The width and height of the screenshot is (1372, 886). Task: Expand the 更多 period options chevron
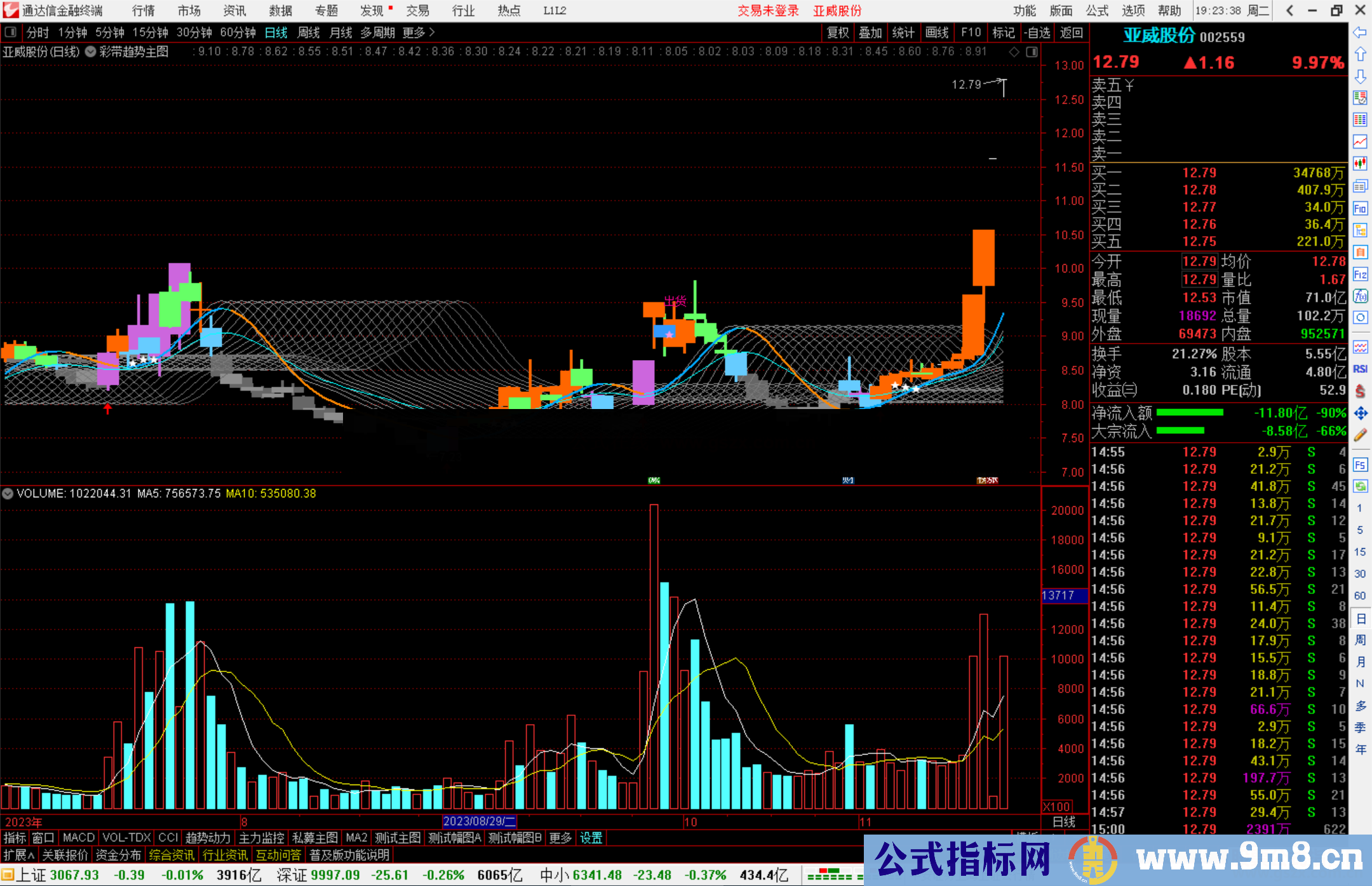point(432,32)
